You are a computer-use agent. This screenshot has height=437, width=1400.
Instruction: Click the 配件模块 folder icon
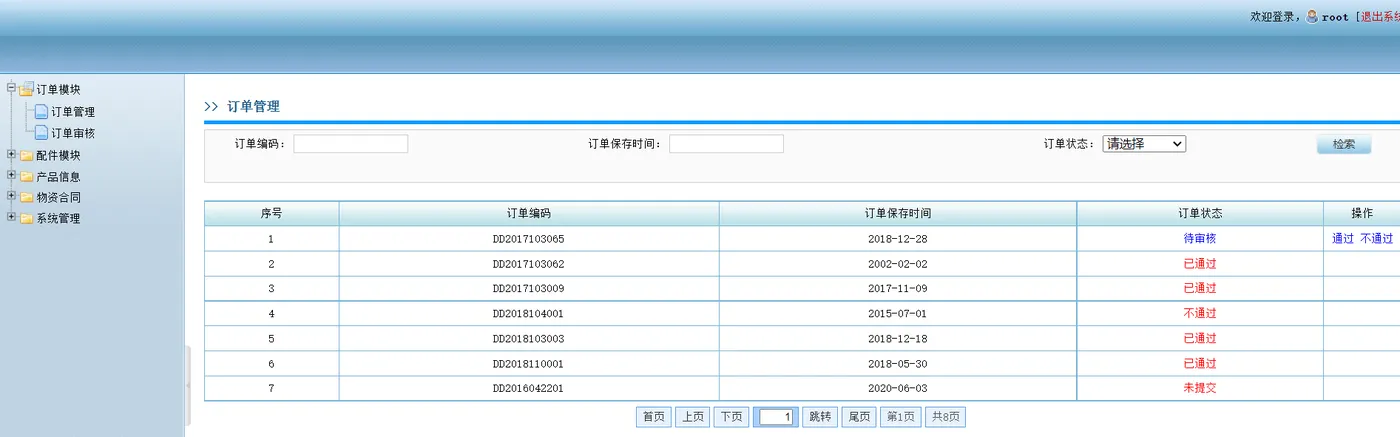[x=26, y=155]
